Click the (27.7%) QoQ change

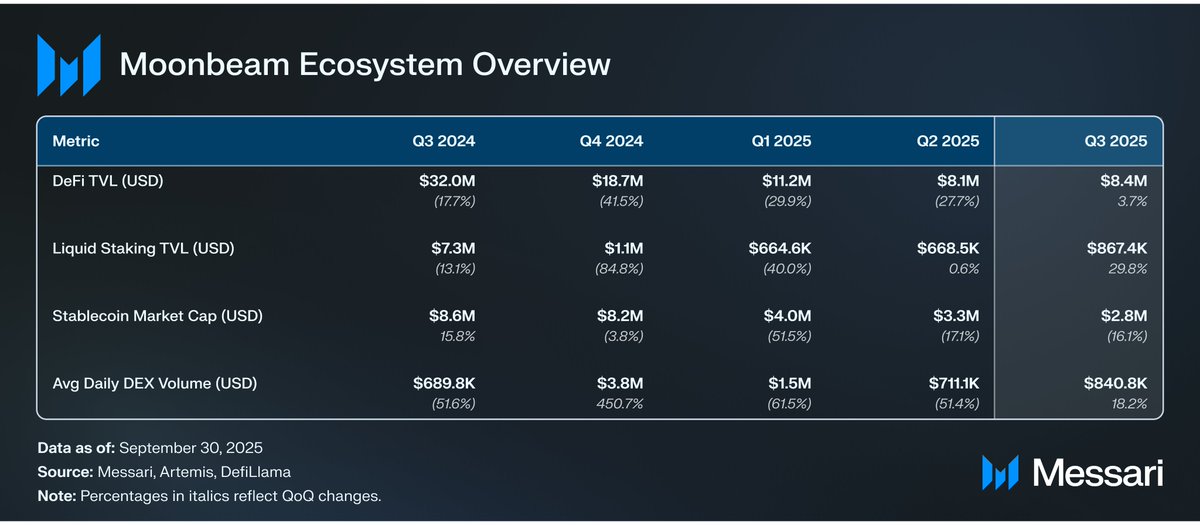click(x=955, y=202)
